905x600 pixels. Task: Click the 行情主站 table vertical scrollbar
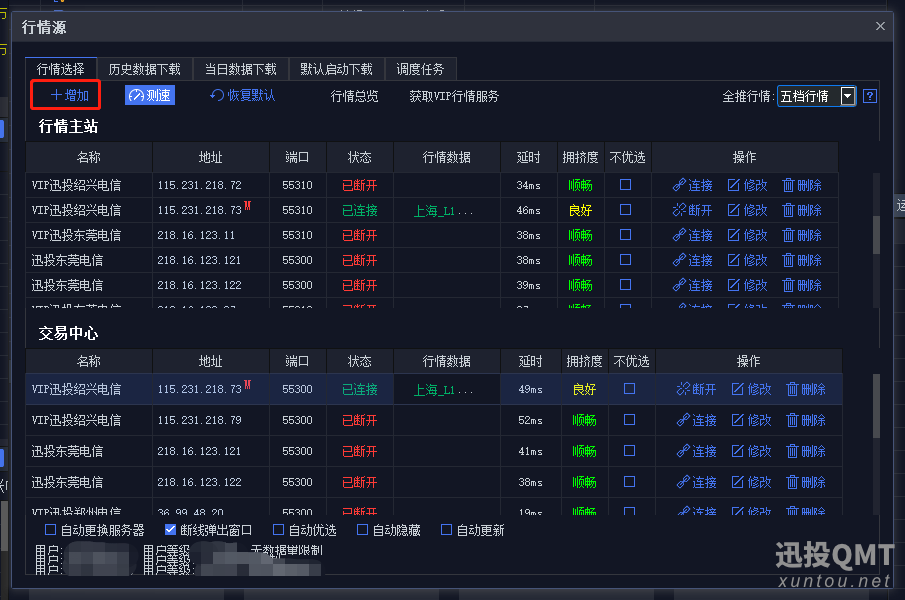click(876, 235)
